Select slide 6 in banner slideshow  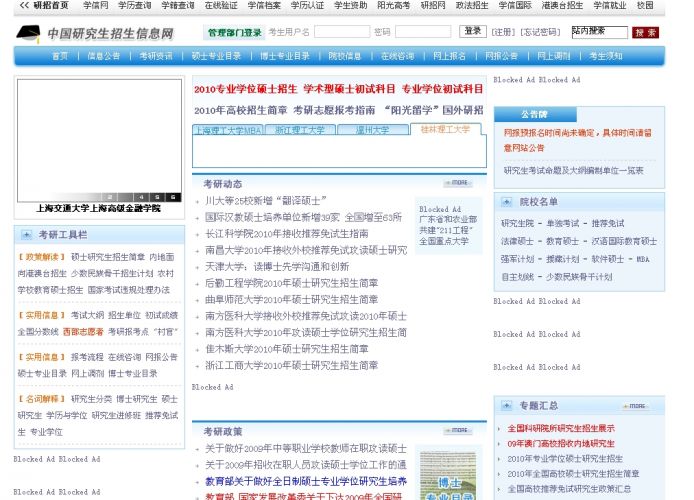tap(173, 197)
